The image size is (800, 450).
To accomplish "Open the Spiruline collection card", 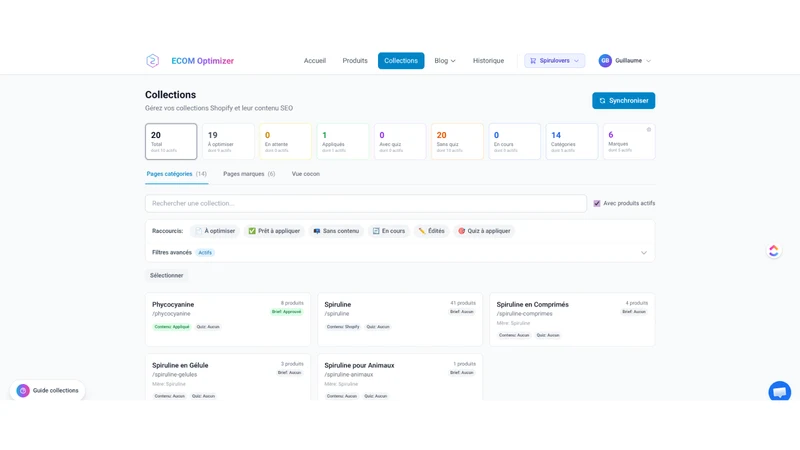I will coord(400,319).
